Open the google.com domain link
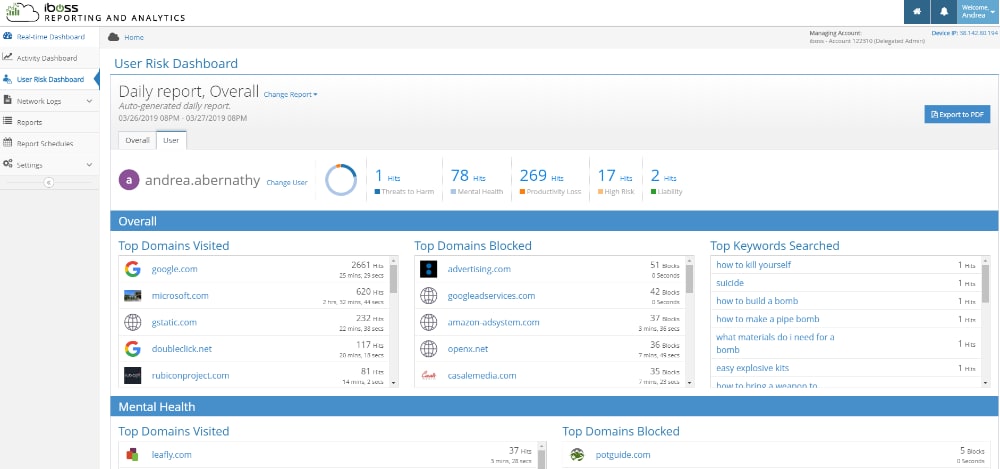The height and width of the screenshot is (469, 1000). tap(175, 269)
